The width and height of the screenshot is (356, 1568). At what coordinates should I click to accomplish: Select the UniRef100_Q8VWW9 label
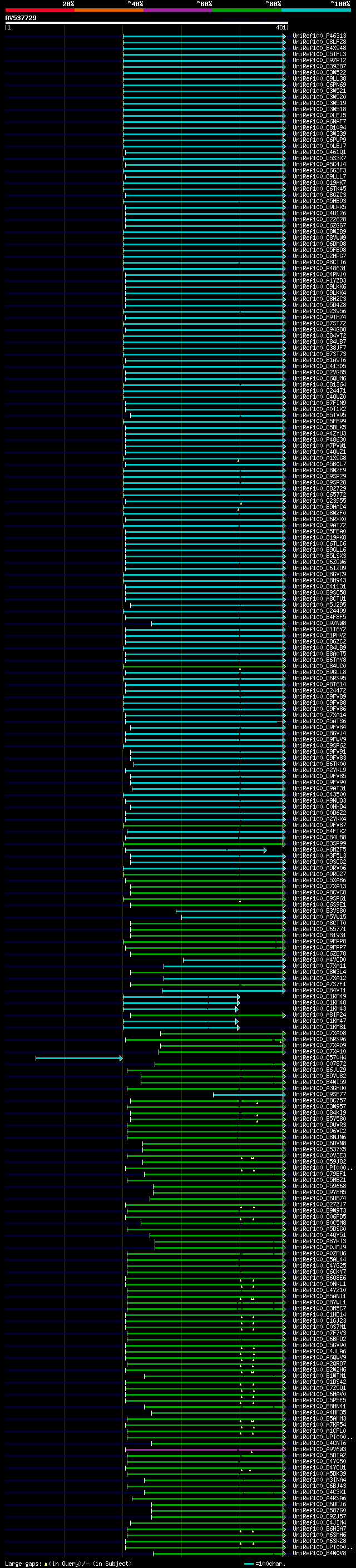pos(319,238)
